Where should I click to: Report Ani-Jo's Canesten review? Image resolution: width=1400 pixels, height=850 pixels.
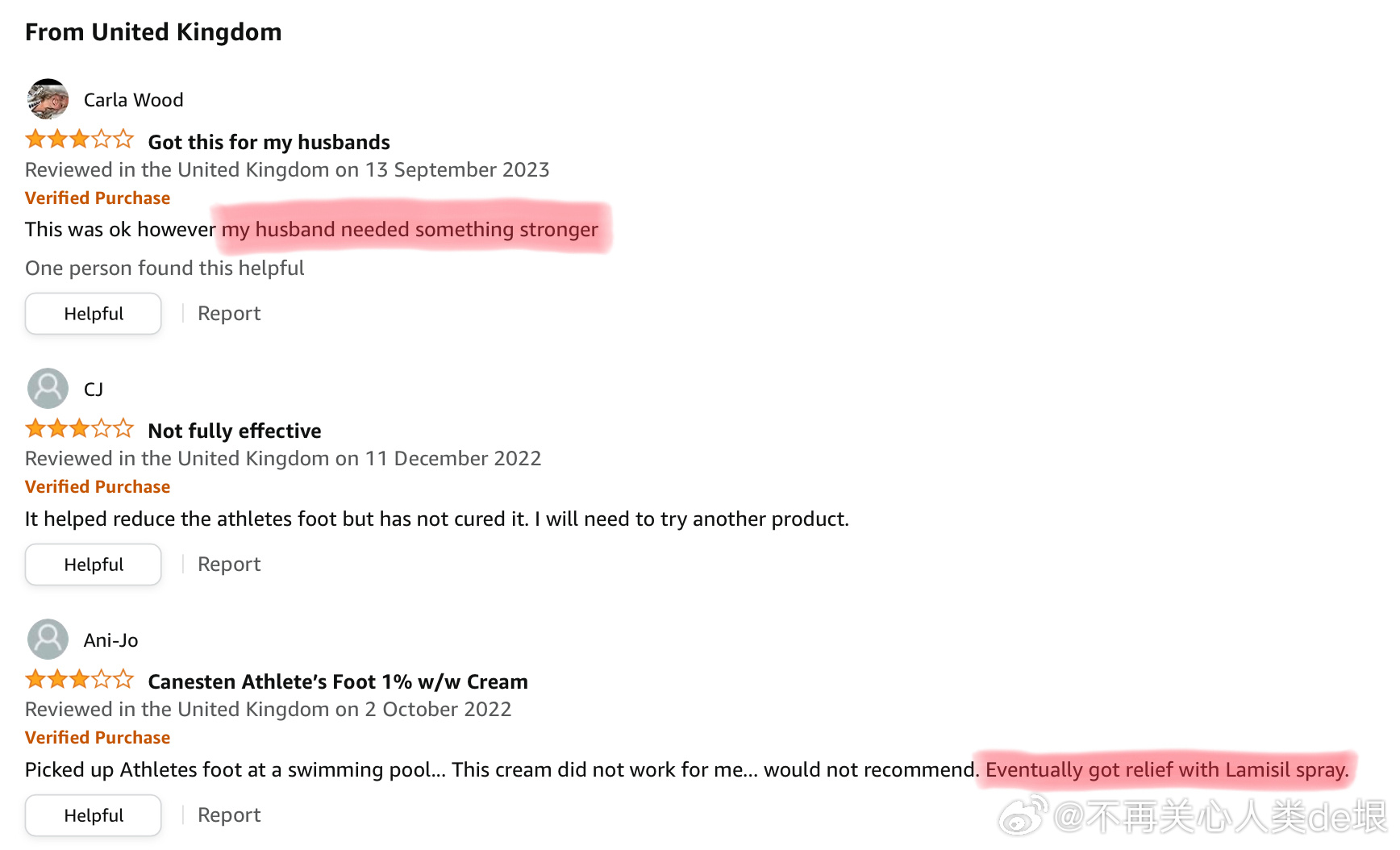229,815
